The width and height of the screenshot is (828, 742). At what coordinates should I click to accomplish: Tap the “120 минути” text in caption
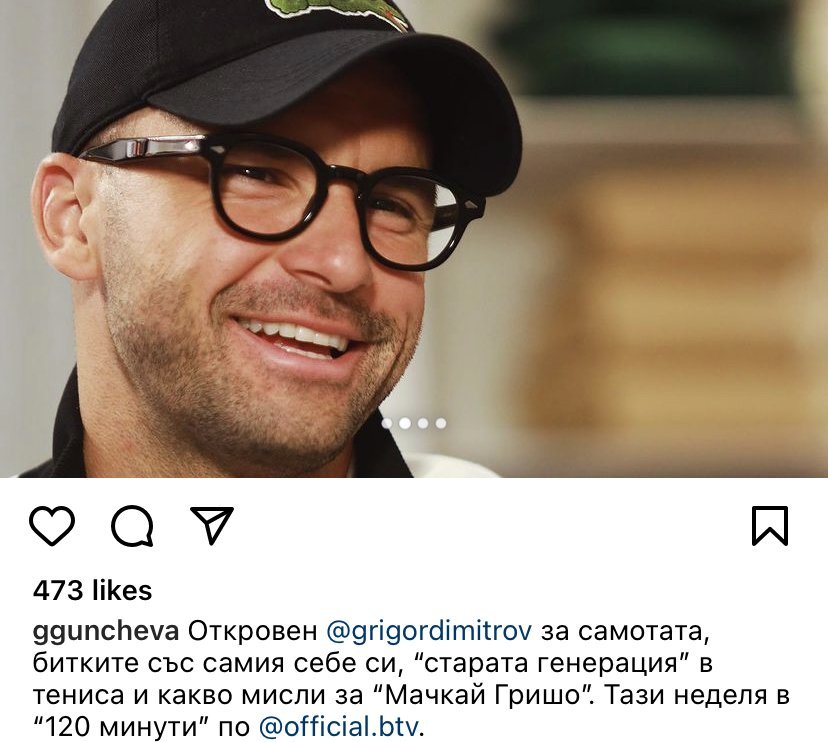pos(119,727)
